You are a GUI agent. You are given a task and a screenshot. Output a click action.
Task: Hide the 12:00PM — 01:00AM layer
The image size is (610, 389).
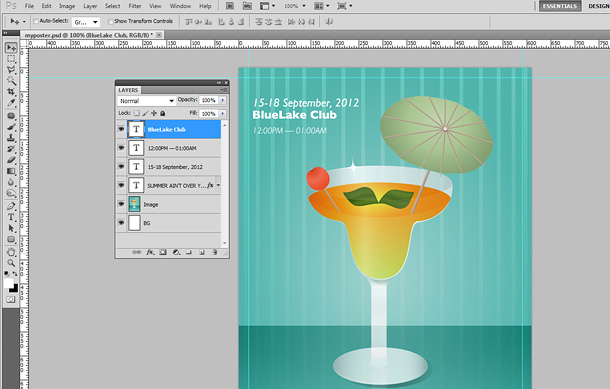coord(121,148)
